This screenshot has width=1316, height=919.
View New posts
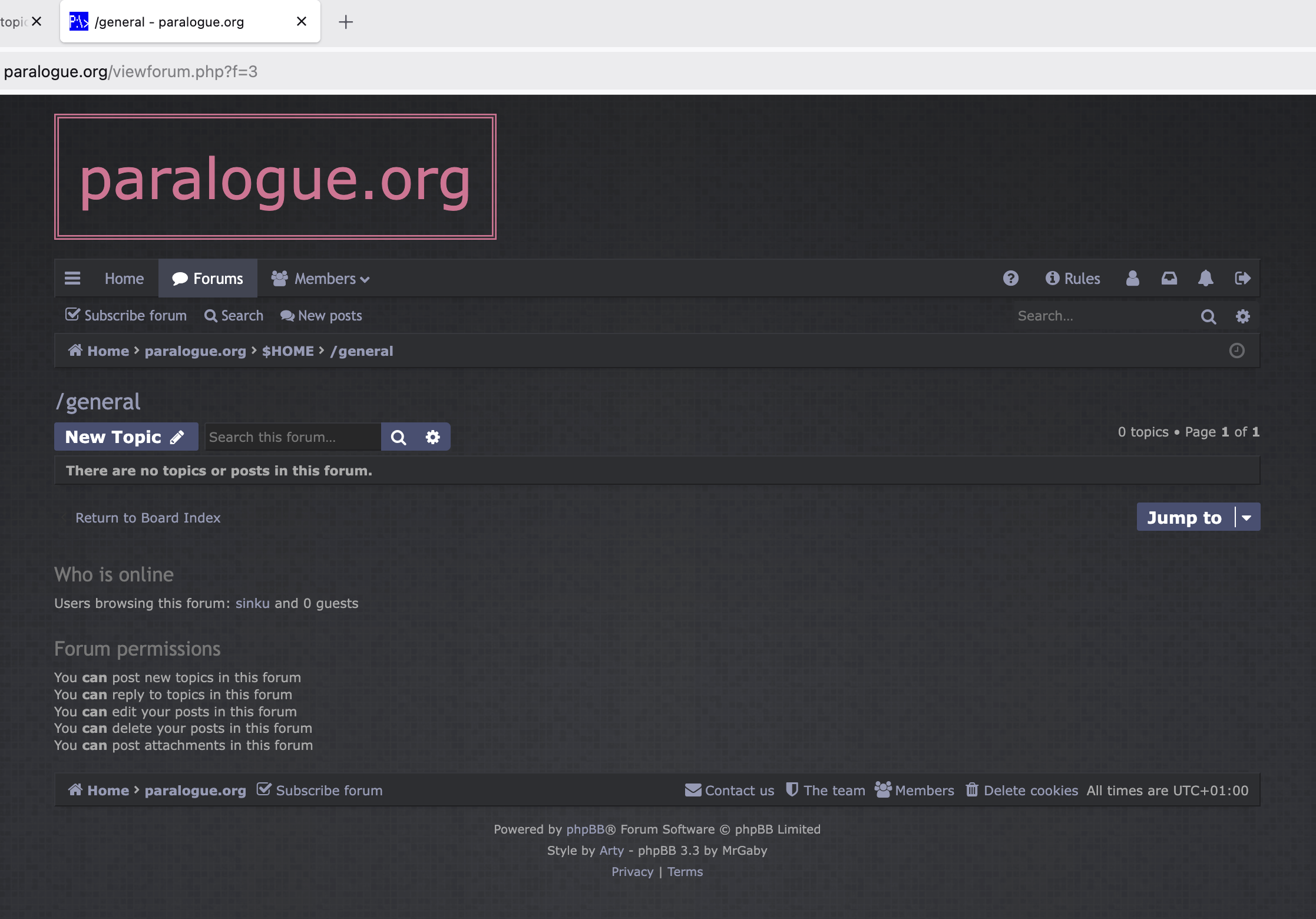[x=321, y=316]
